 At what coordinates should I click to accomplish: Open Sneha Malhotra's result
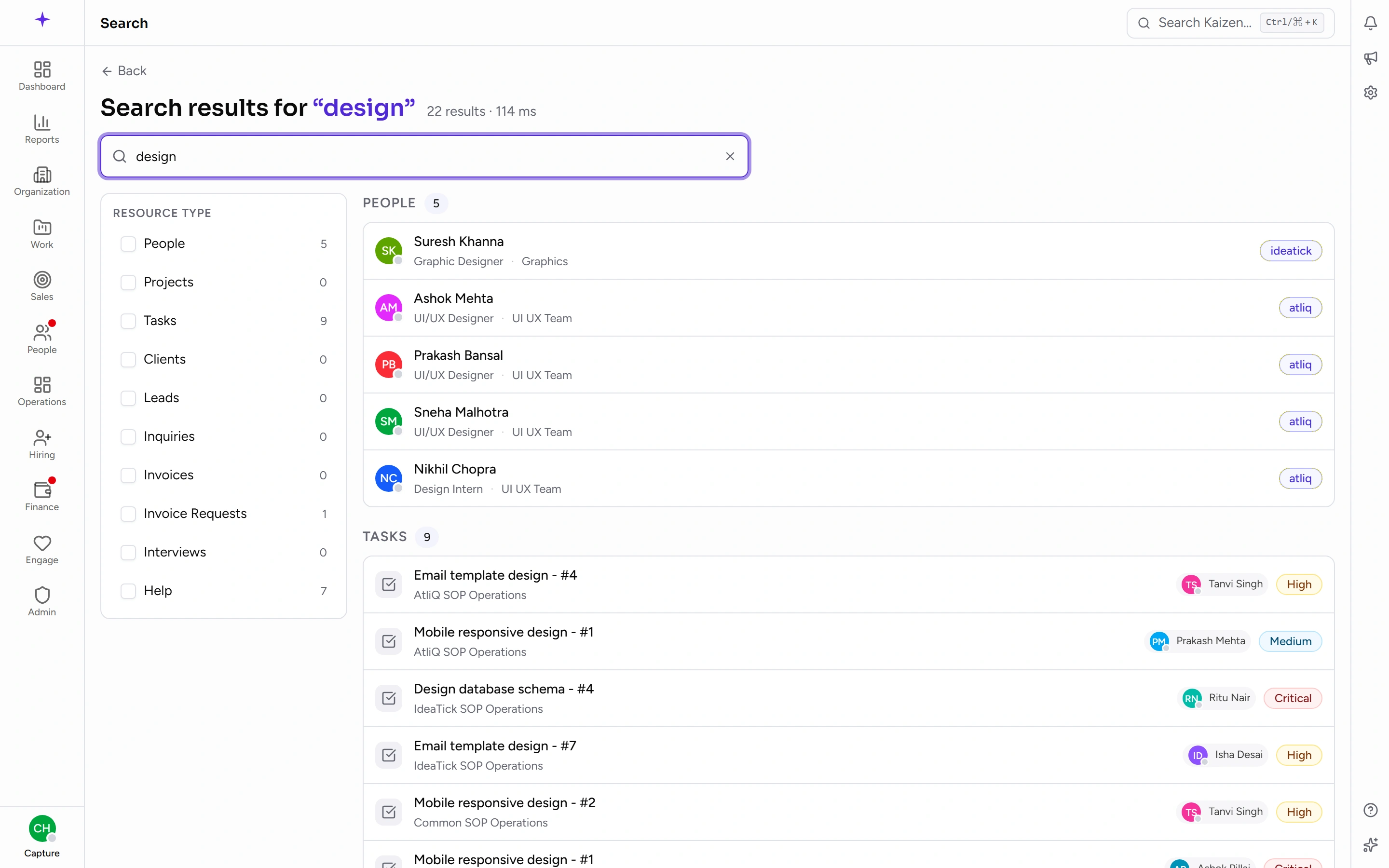tap(848, 421)
